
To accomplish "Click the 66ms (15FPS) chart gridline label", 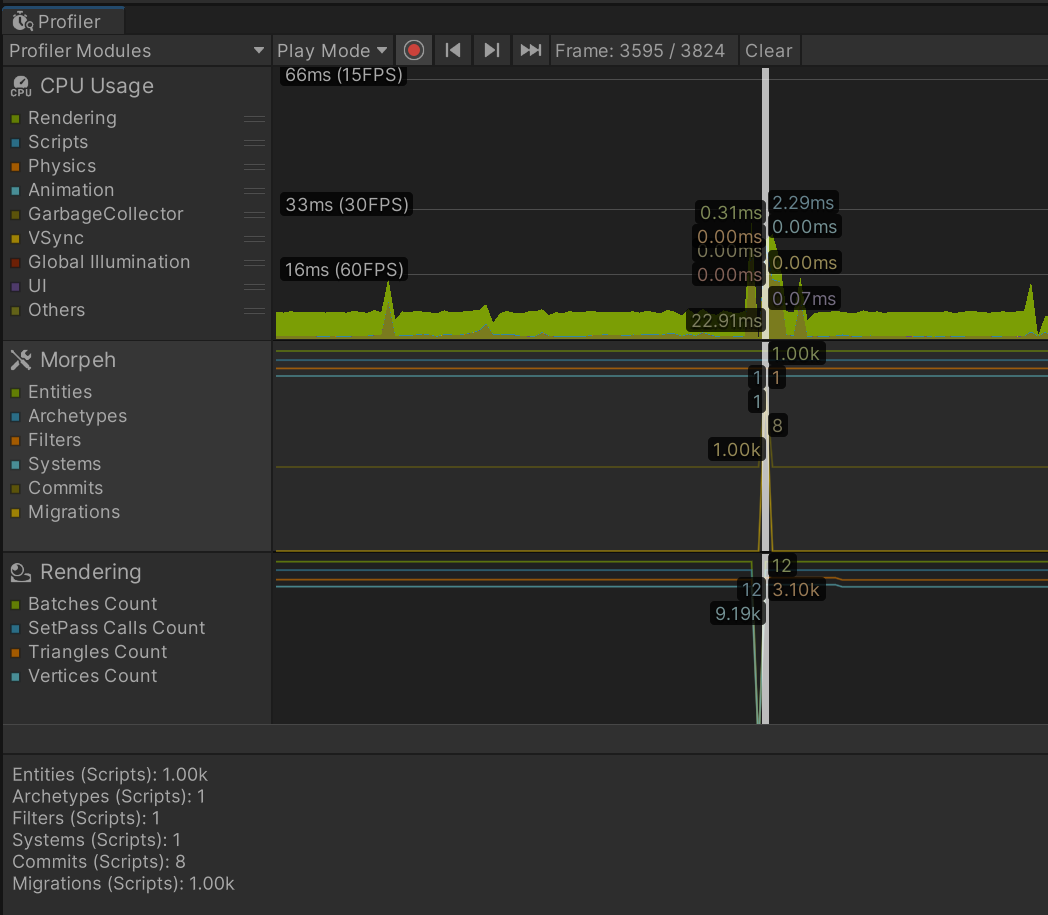I will [344, 75].
